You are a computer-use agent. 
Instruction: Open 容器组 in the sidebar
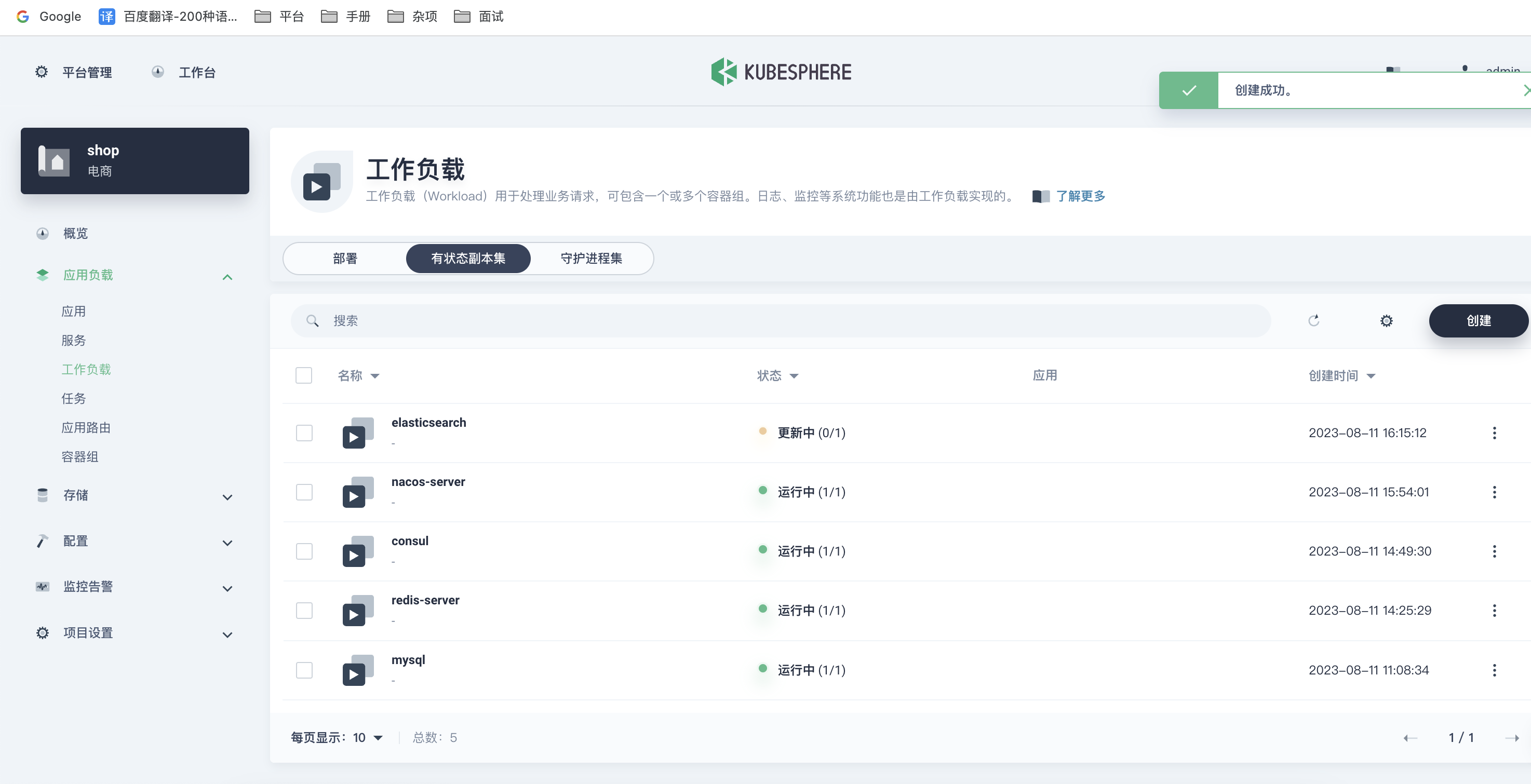[x=79, y=456]
